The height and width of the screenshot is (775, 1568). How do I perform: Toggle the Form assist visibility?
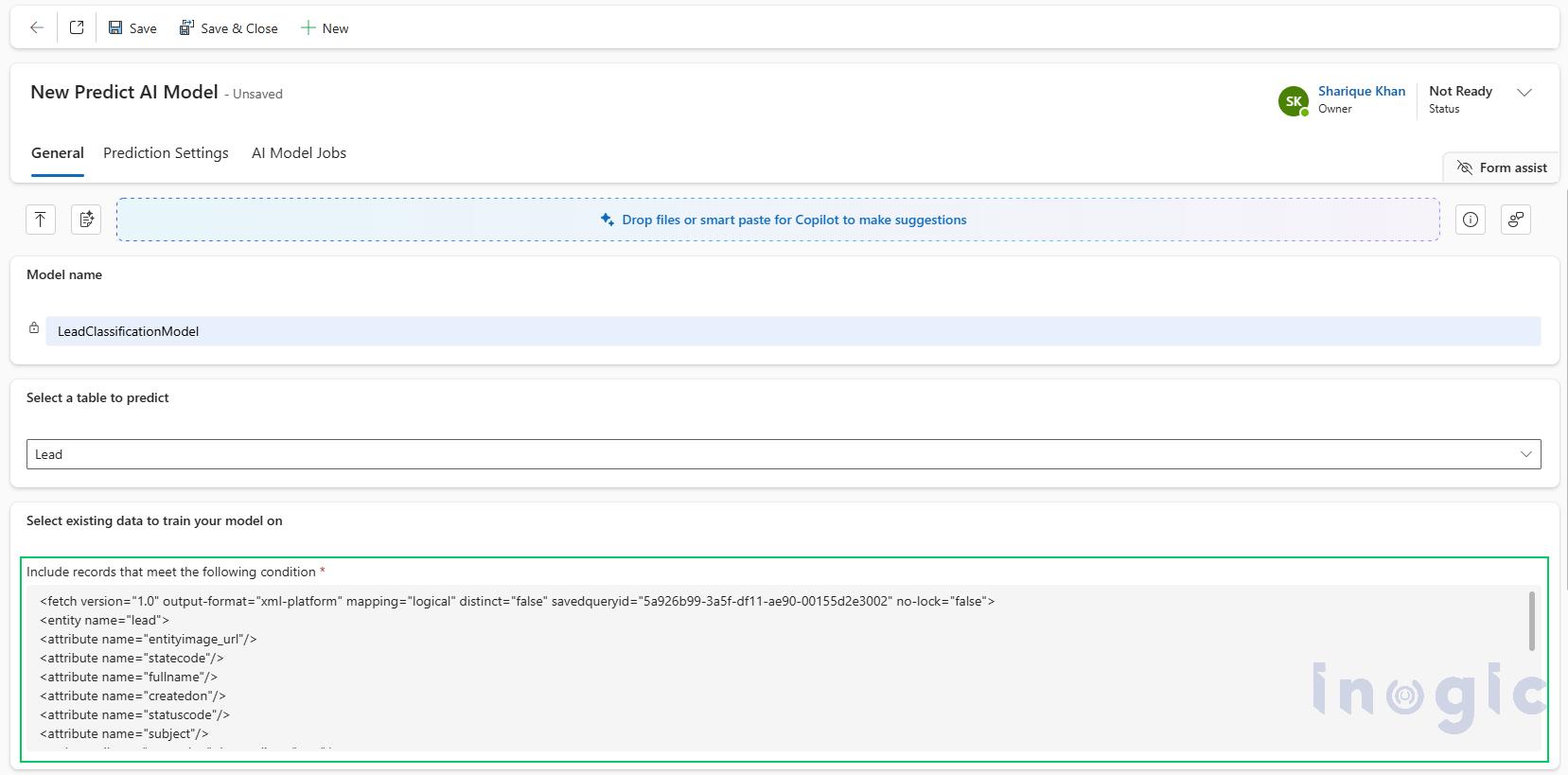[x=1501, y=167]
